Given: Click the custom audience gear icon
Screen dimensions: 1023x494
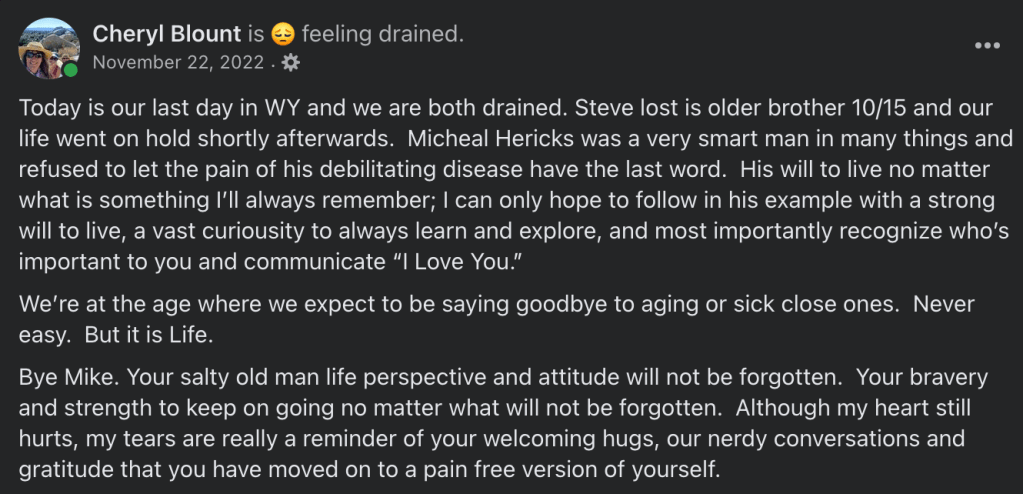Looking at the screenshot, I should coord(290,63).
